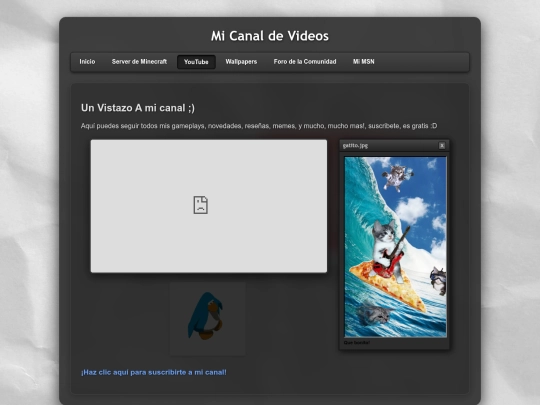Viewport: 540px width, 405px height.
Task: Open the surfing cat picture
Action: click(395, 247)
